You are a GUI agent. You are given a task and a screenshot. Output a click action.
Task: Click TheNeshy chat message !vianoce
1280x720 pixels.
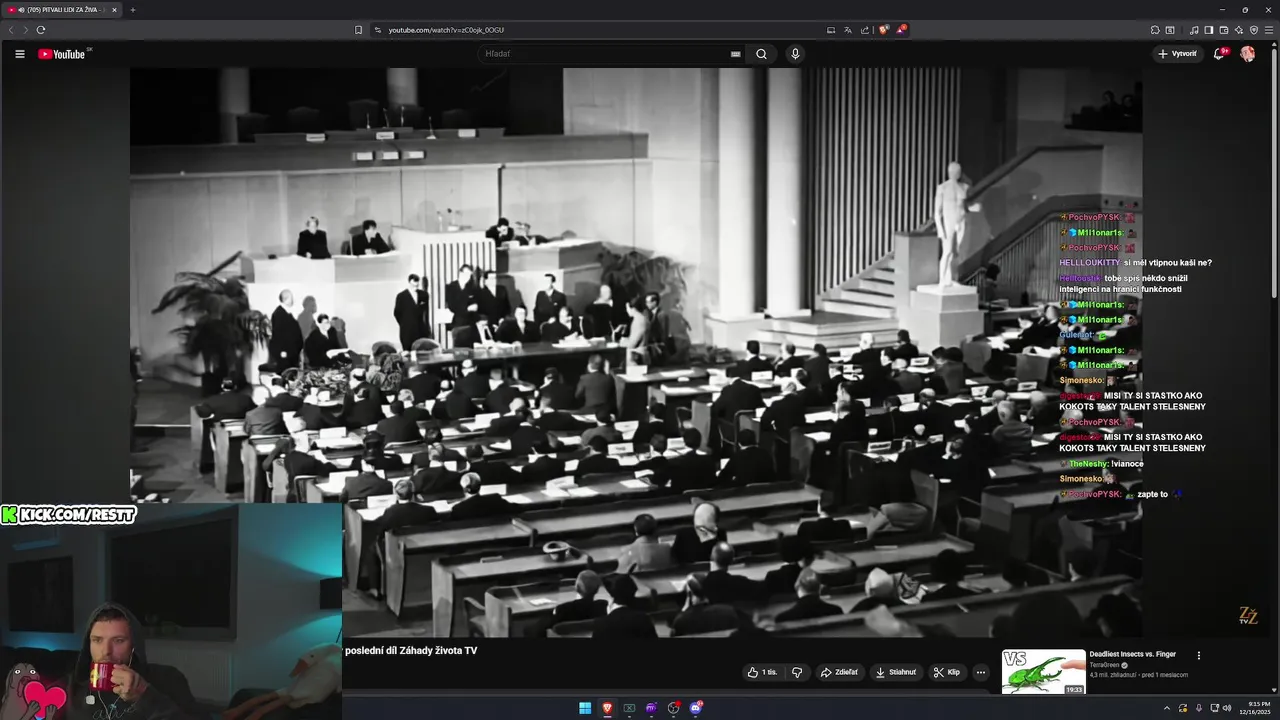[x=1100, y=464]
